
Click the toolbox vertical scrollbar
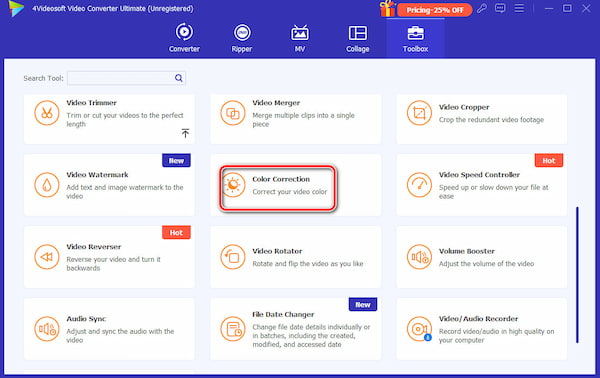(577, 275)
